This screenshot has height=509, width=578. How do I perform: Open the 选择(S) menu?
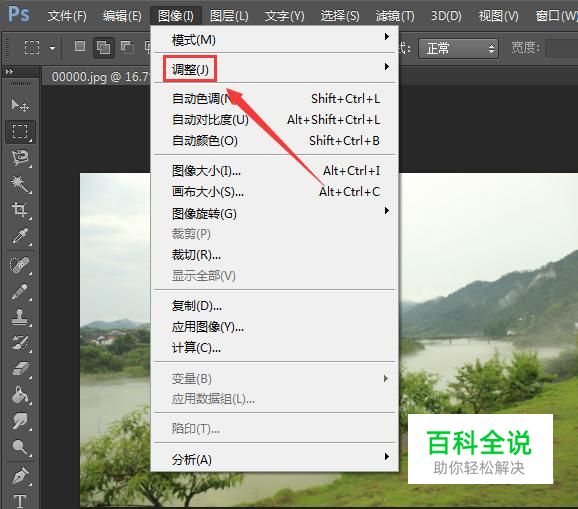340,16
